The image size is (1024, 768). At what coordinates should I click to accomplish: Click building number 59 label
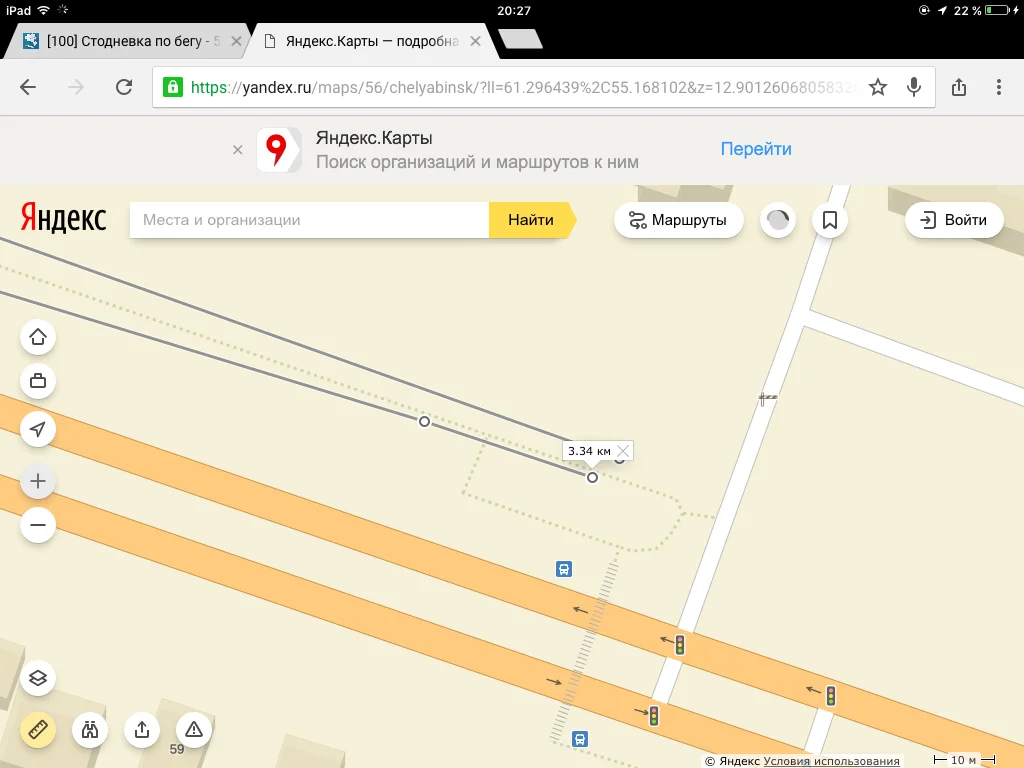point(177,749)
